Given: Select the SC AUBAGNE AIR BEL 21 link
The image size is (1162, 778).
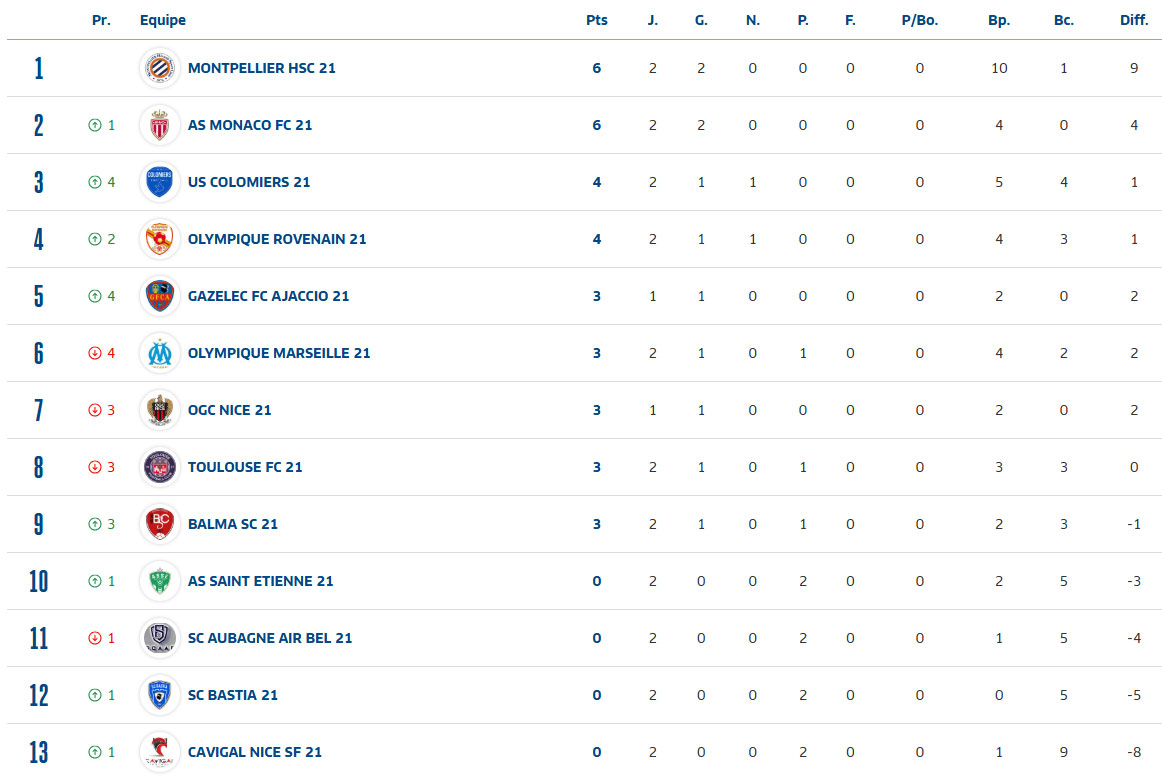Looking at the screenshot, I should pyautogui.click(x=270, y=638).
